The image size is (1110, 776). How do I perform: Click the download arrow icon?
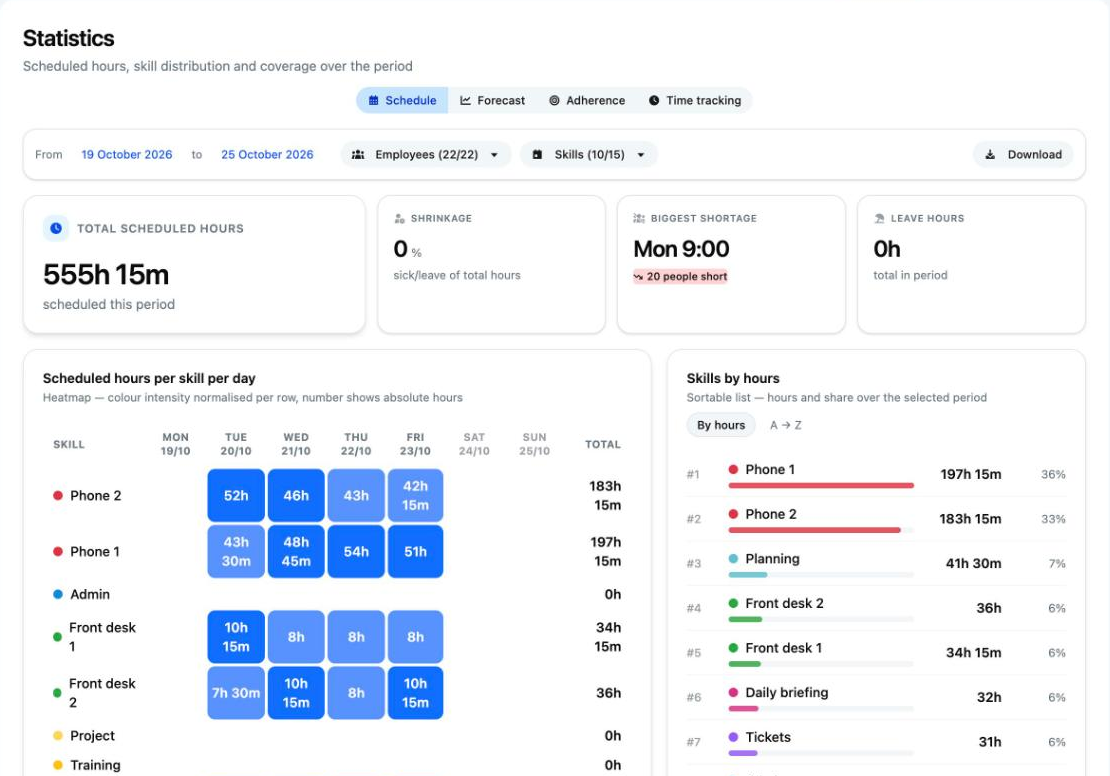pyautogui.click(x=990, y=154)
